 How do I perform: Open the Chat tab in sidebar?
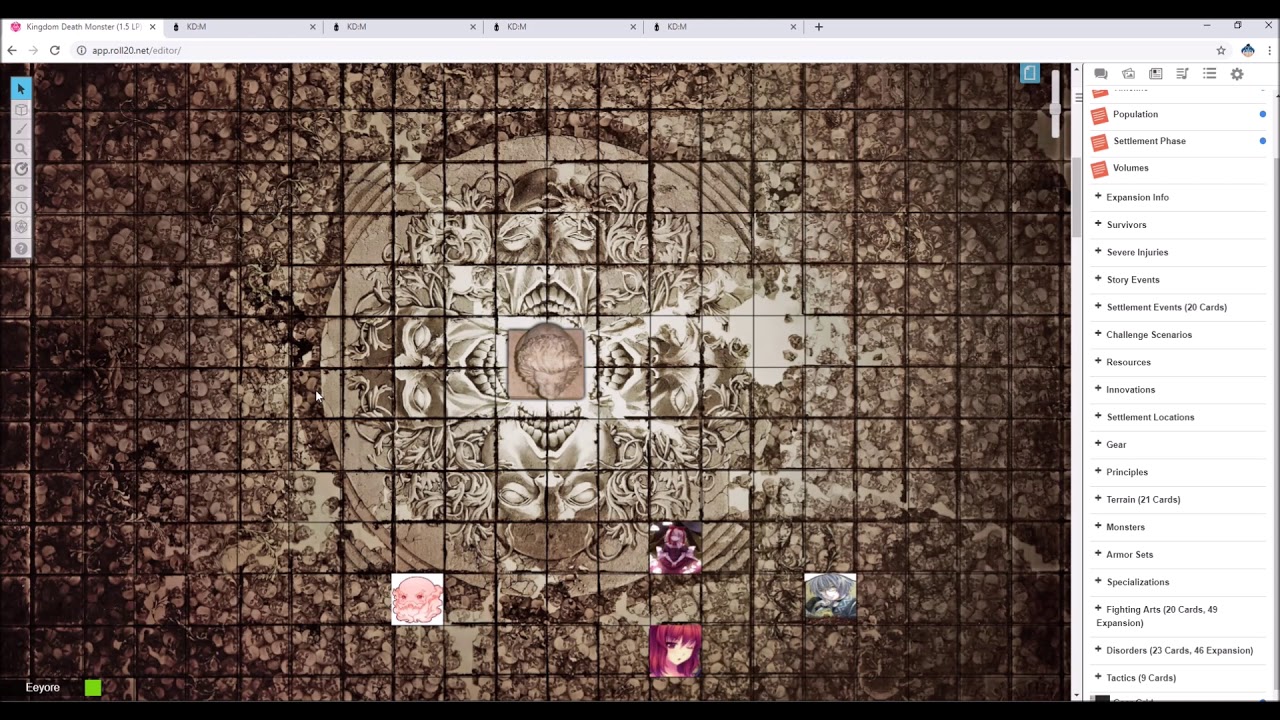point(1101,74)
